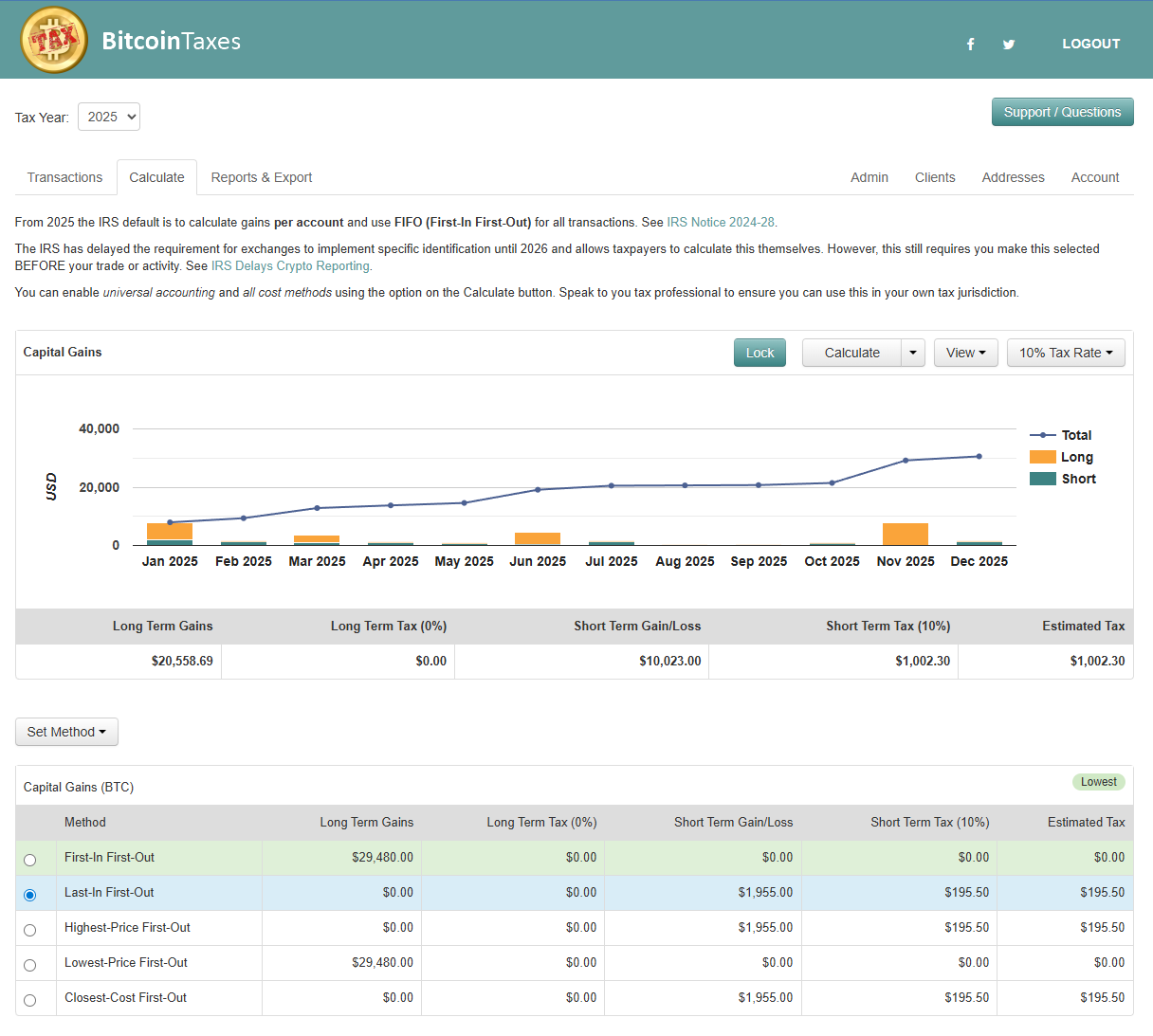1153x1036 pixels.
Task: Open the View dropdown
Action: tap(965, 352)
